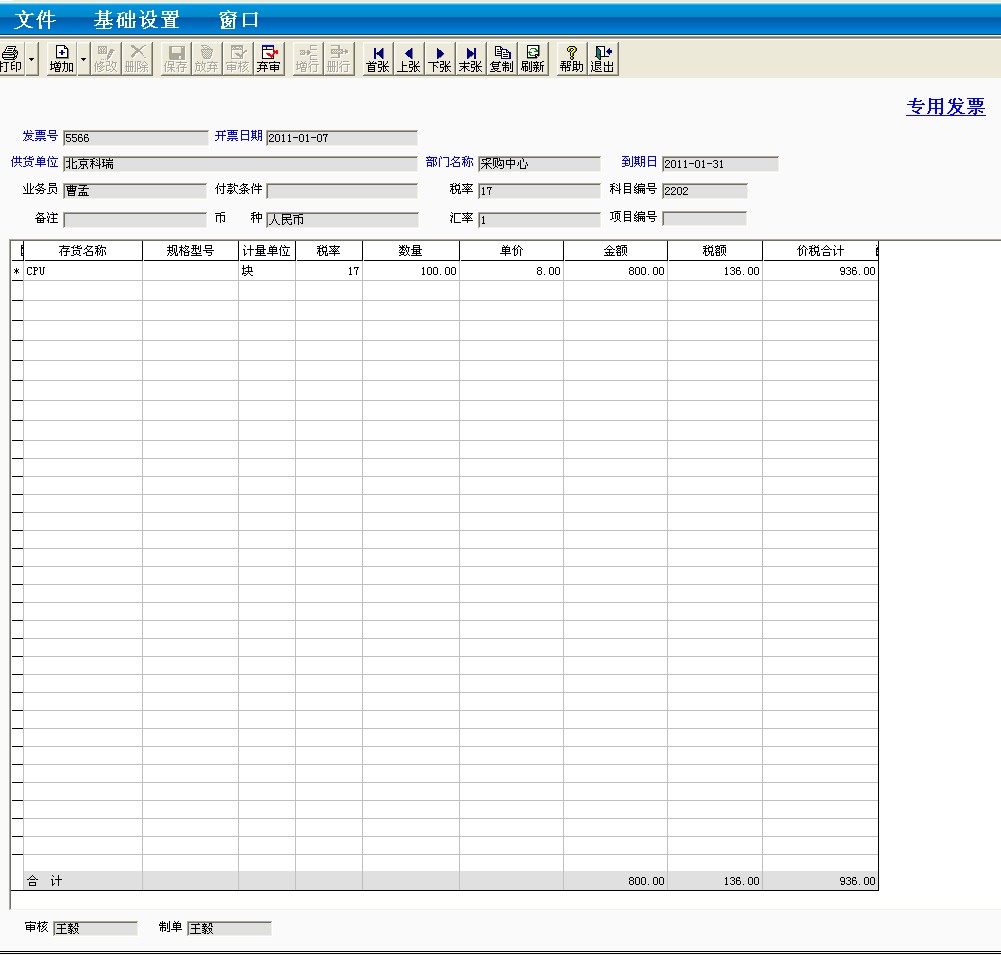
Task: Go to next invoice with 下张
Action: 439,59
